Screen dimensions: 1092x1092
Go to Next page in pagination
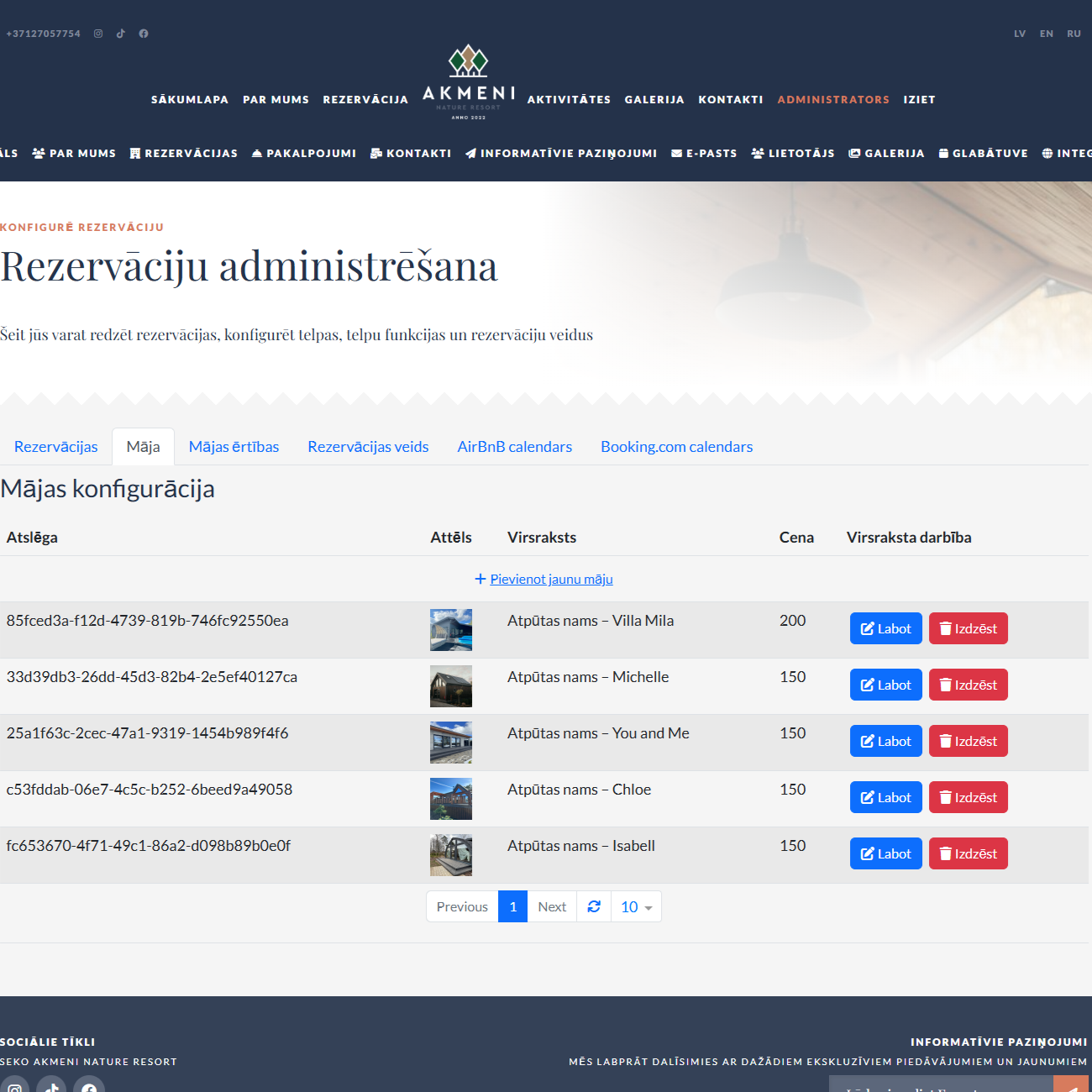552,907
